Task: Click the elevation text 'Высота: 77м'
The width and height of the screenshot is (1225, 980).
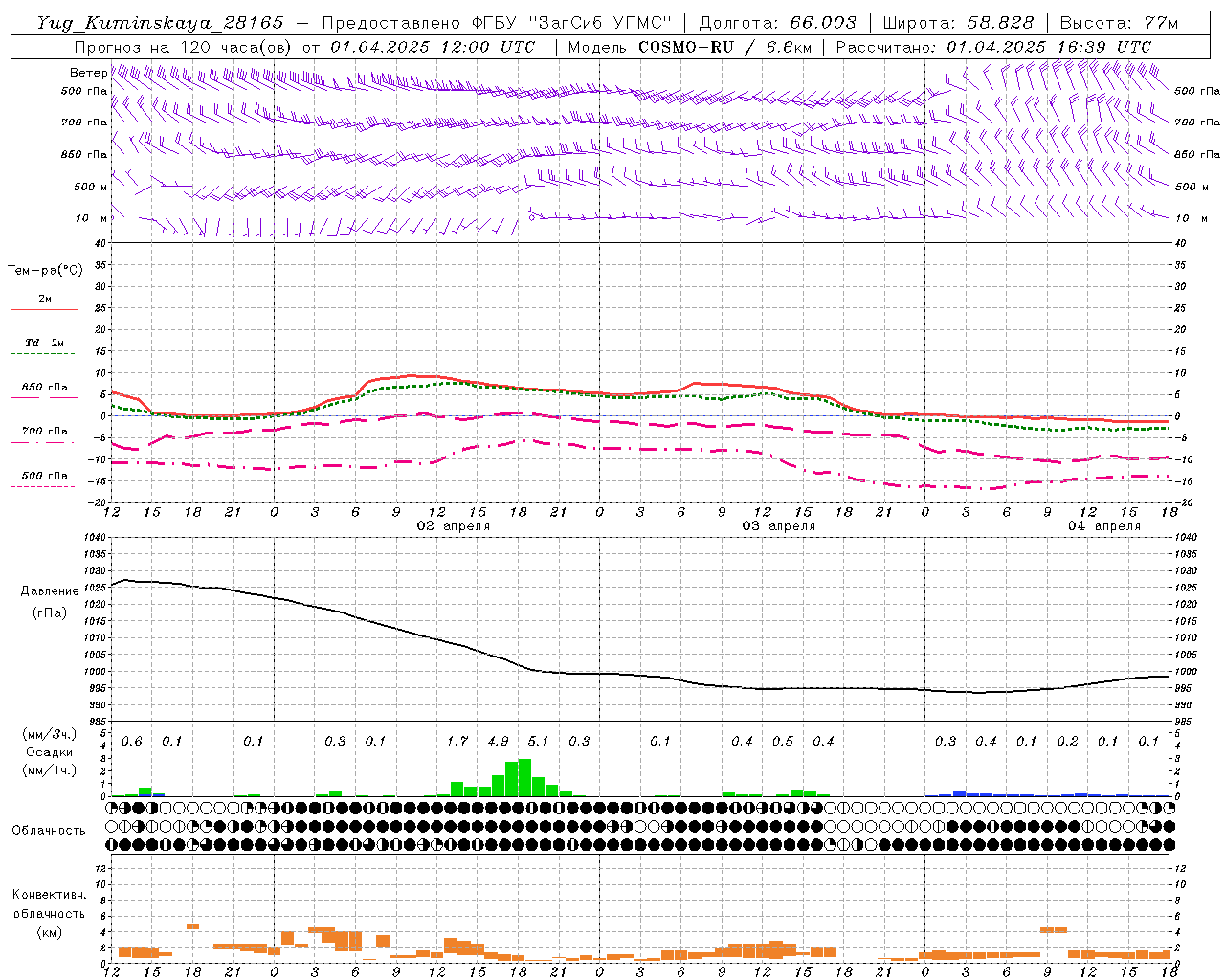Action: click(x=1119, y=23)
